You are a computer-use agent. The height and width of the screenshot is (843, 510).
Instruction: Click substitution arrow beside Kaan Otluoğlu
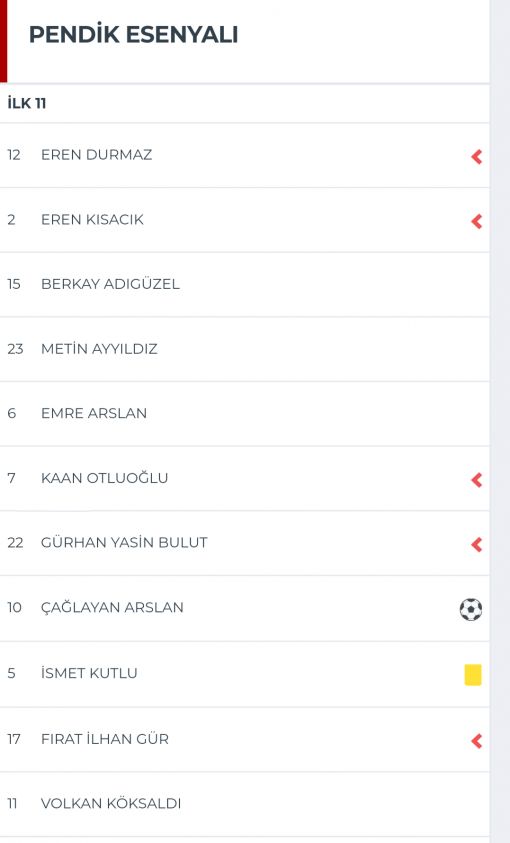476,480
